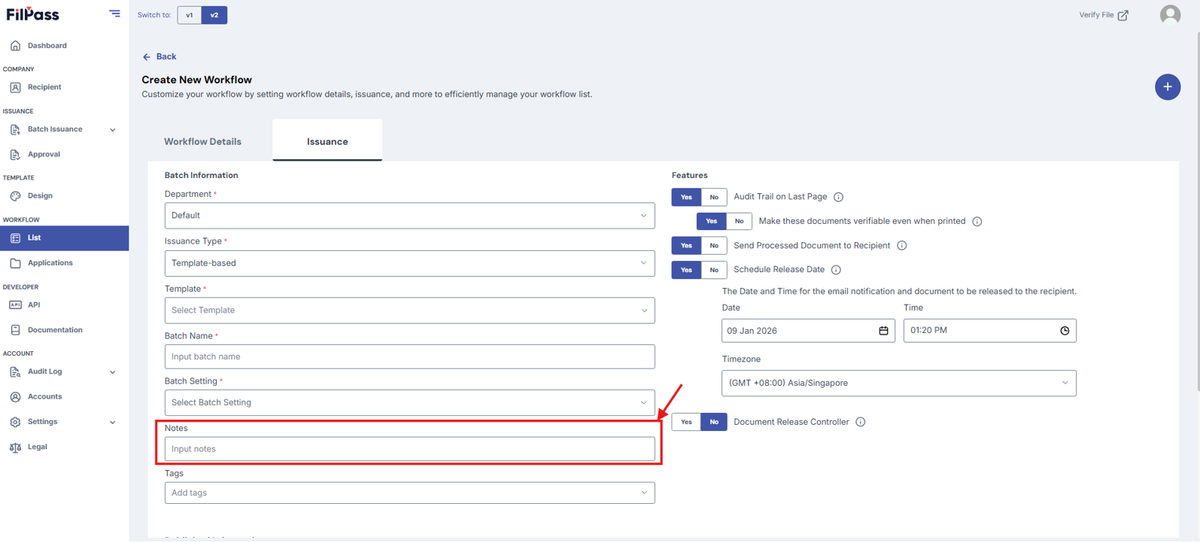Open Recipient page link
This screenshot has width=1200, height=542.
44,87
